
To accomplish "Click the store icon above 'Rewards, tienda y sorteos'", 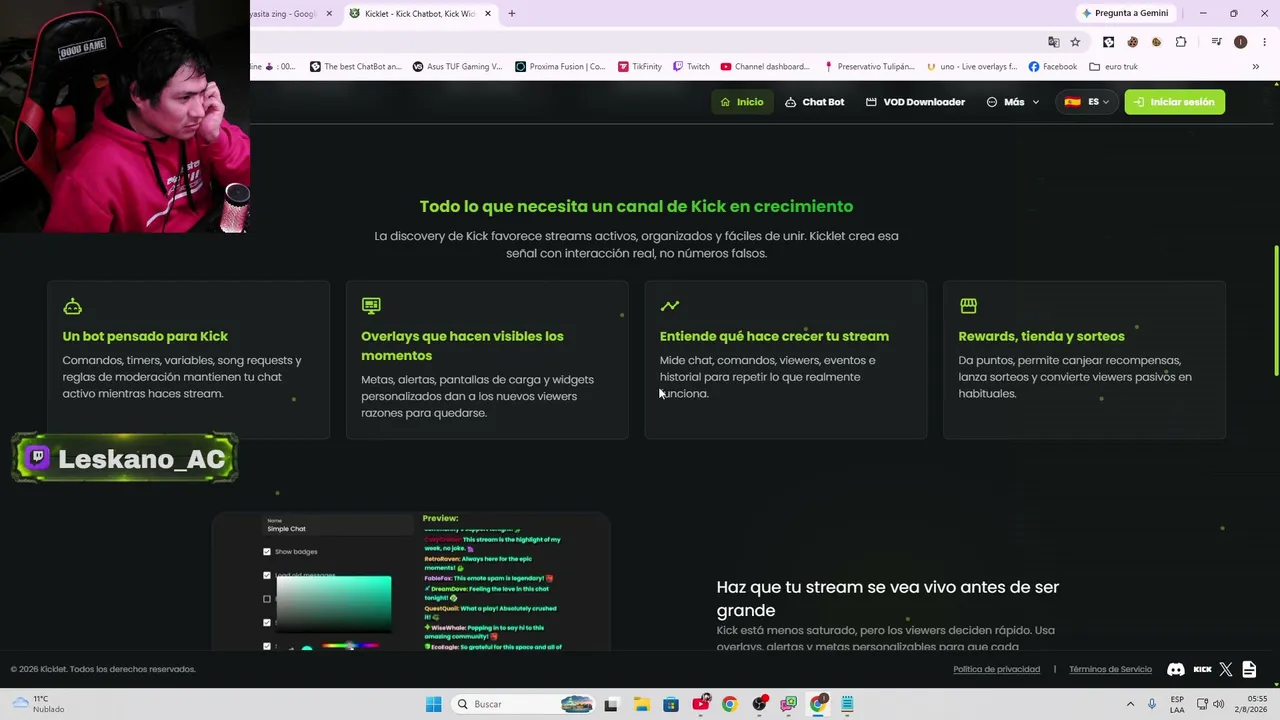I will click(x=968, y=305).
